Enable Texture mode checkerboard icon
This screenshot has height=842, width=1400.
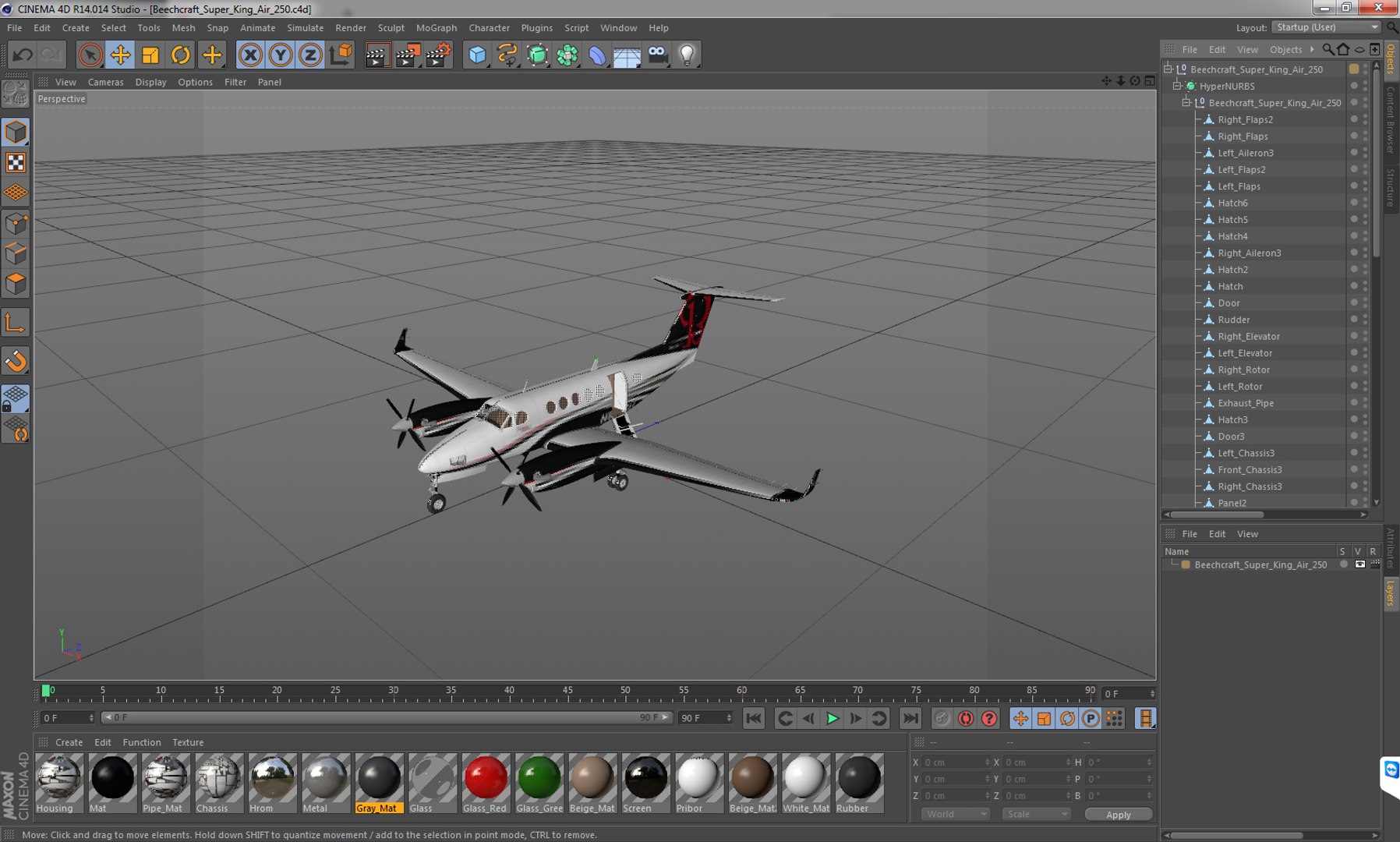[x=16, y=162]
